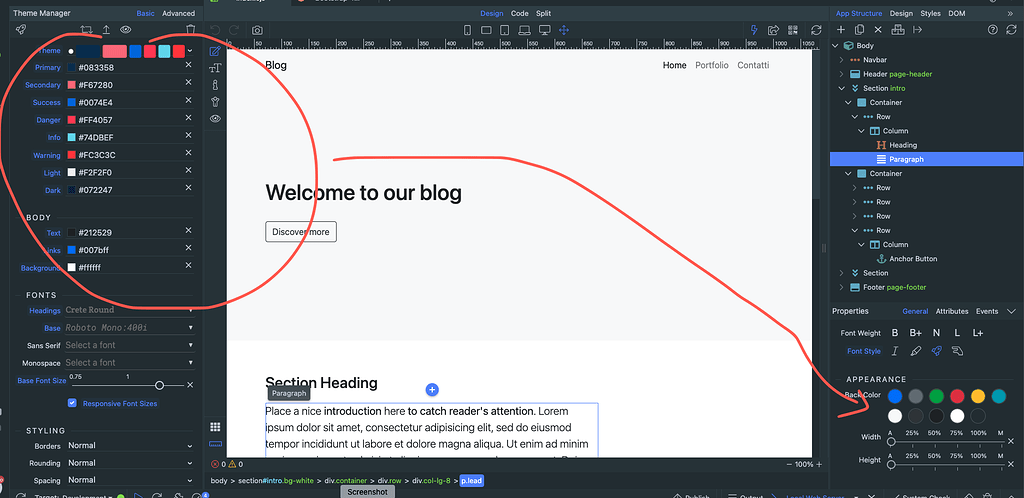Click the rocket icon in Theme Manager
The width and height of the screenshot is (1024, 498).
21,30
